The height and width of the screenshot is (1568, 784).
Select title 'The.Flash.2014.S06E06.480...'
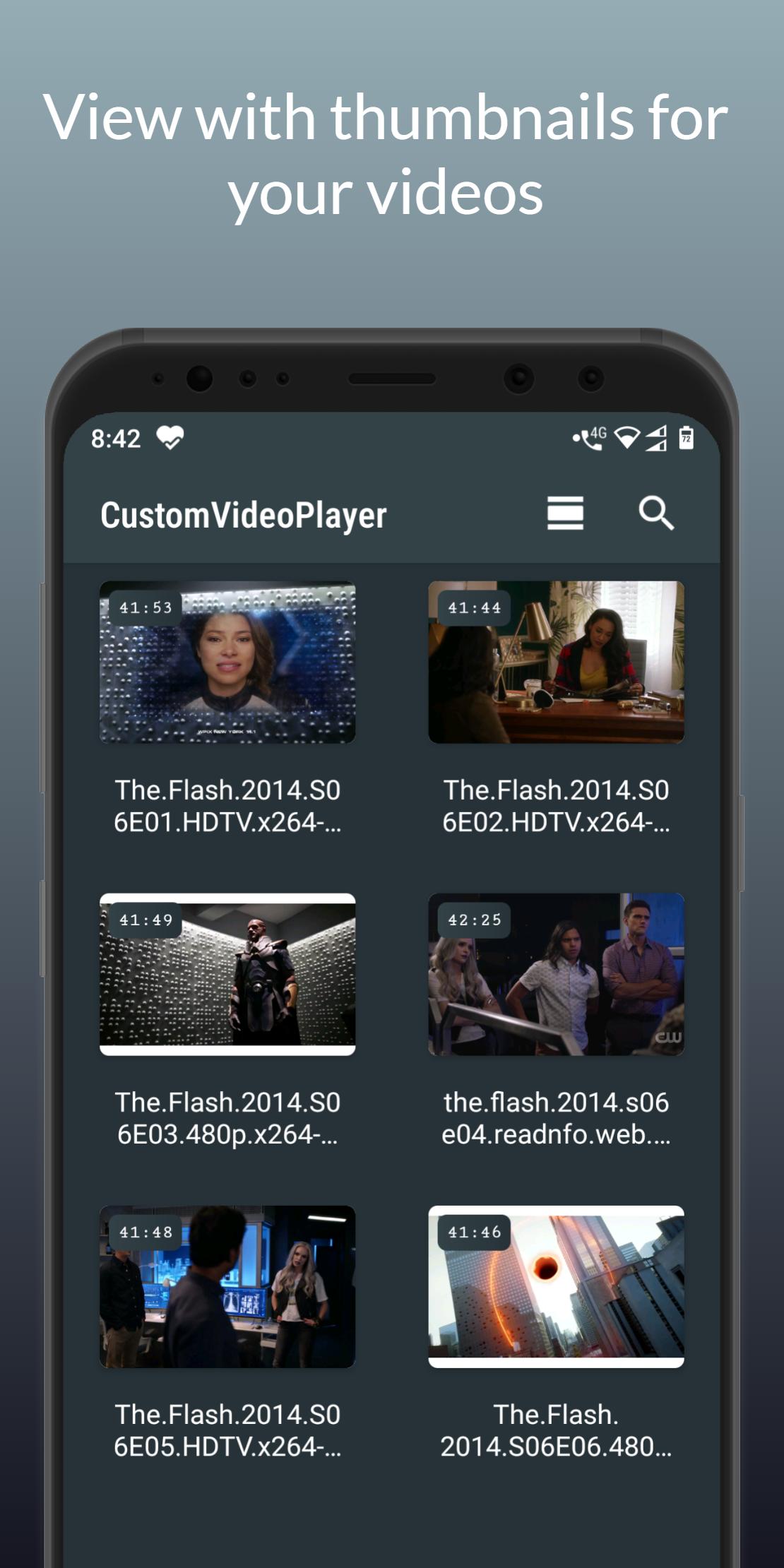pos(556,1430)
